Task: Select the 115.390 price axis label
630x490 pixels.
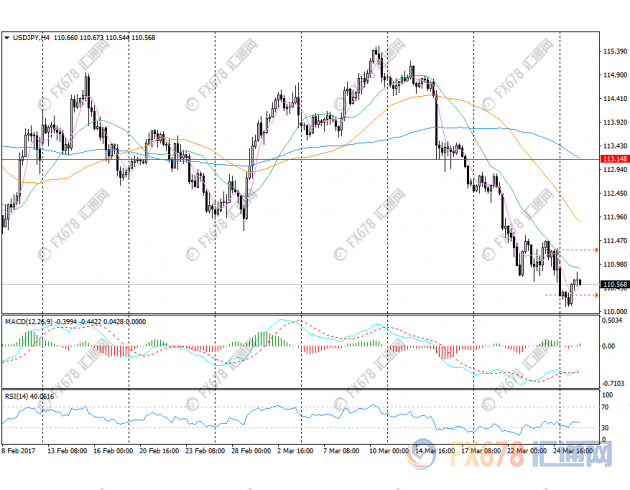Action: [613, 51]
